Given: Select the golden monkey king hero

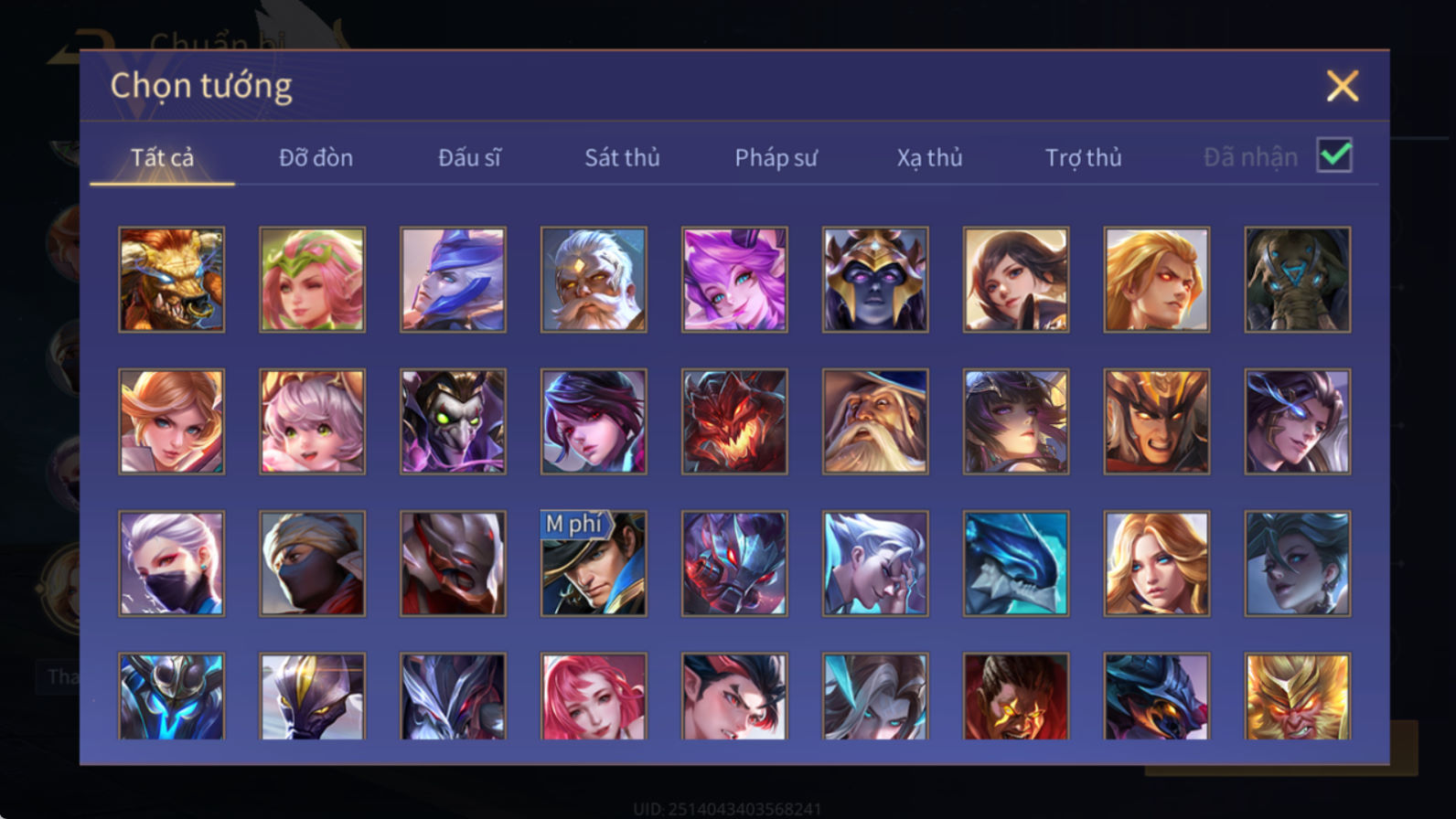Looking at the screenshot, I should 1298,697.
